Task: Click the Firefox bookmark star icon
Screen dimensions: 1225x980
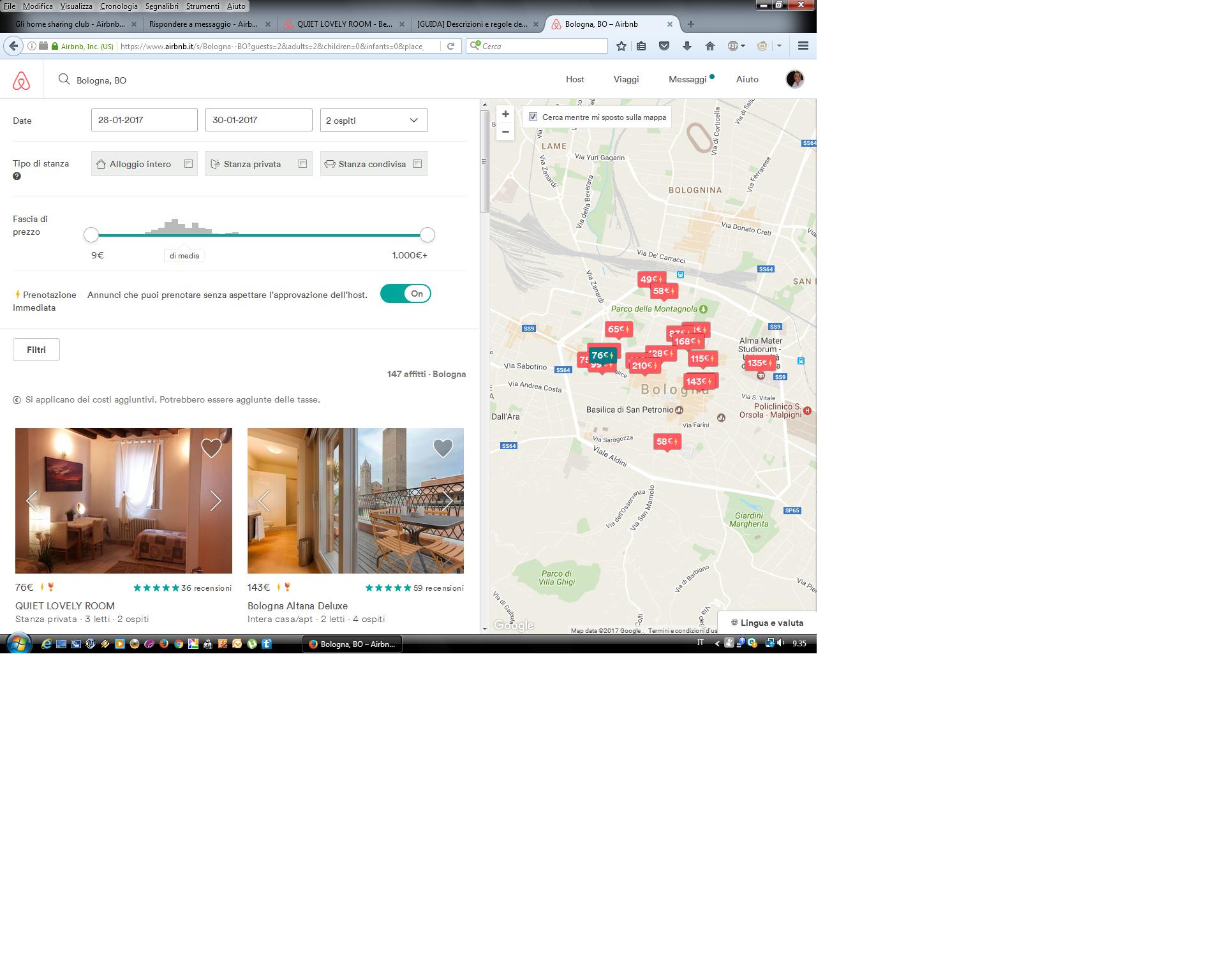Action: click(x=621, y=46)
